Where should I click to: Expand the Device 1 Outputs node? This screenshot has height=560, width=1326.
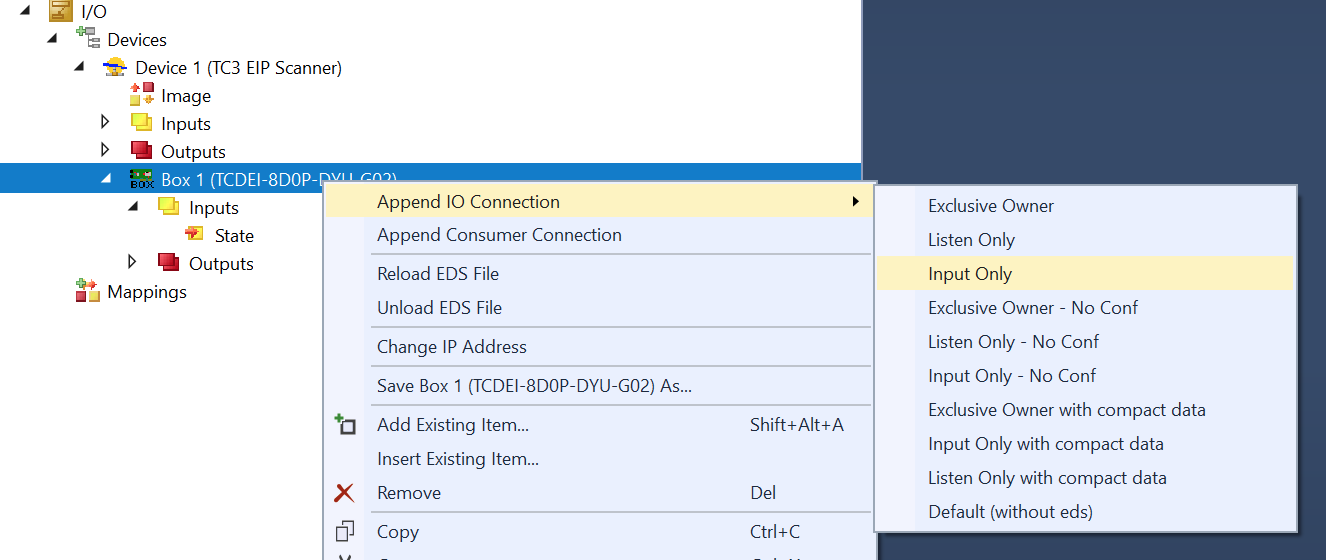coord(106,150)
